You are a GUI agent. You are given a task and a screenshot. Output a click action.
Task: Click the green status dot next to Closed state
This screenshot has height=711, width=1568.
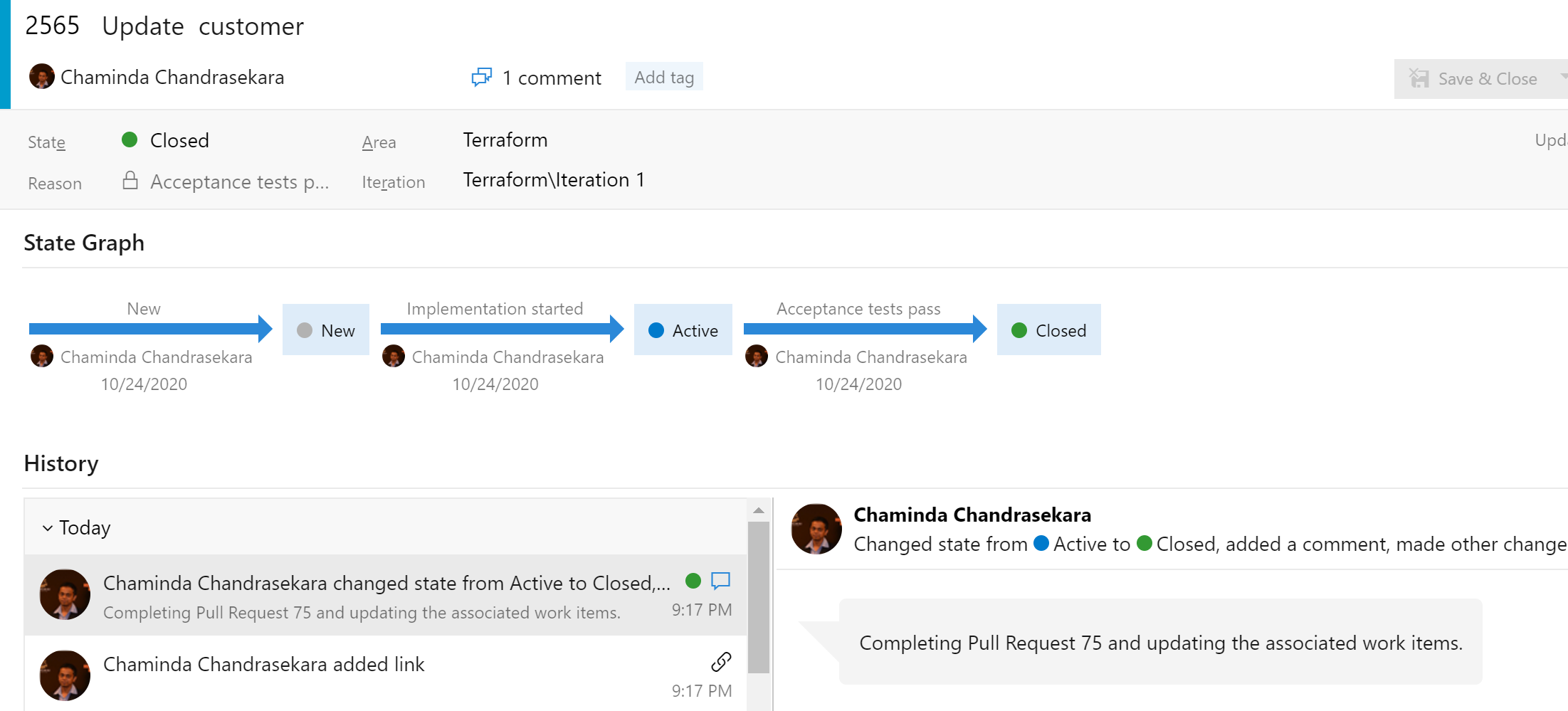(x=129, y=140)
